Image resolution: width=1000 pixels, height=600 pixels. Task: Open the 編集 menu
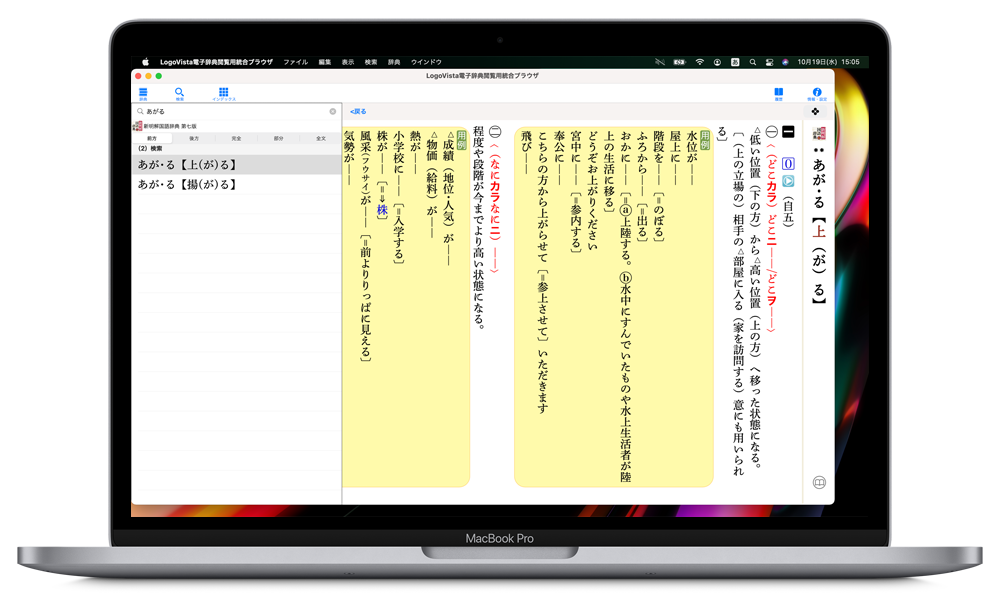coord(325,62)
